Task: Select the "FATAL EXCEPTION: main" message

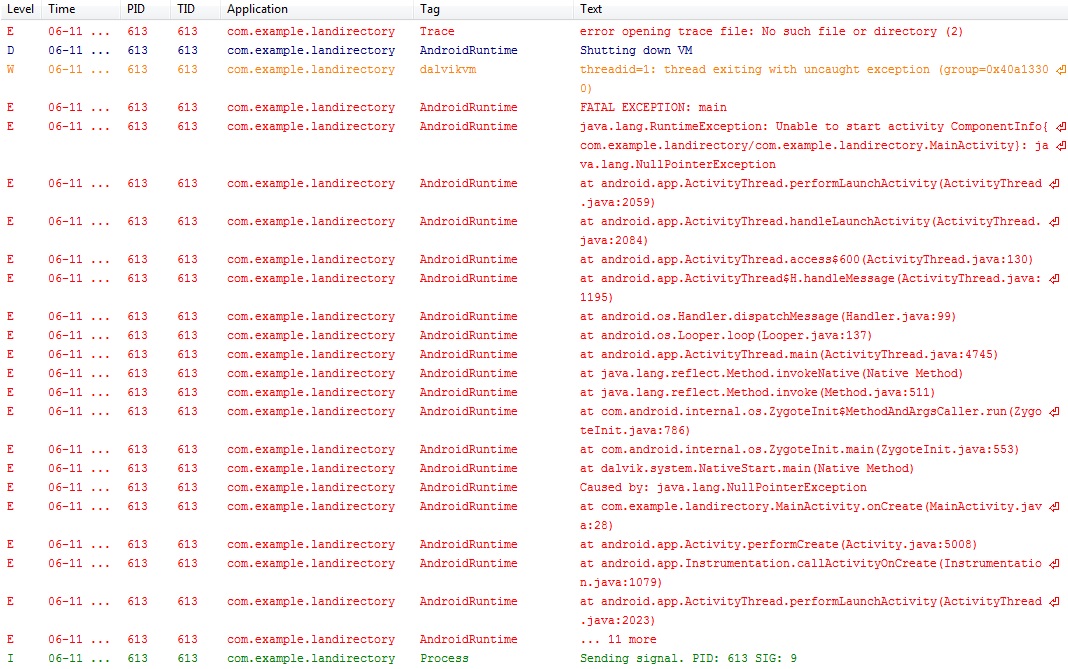Action: tap(653, 108)
